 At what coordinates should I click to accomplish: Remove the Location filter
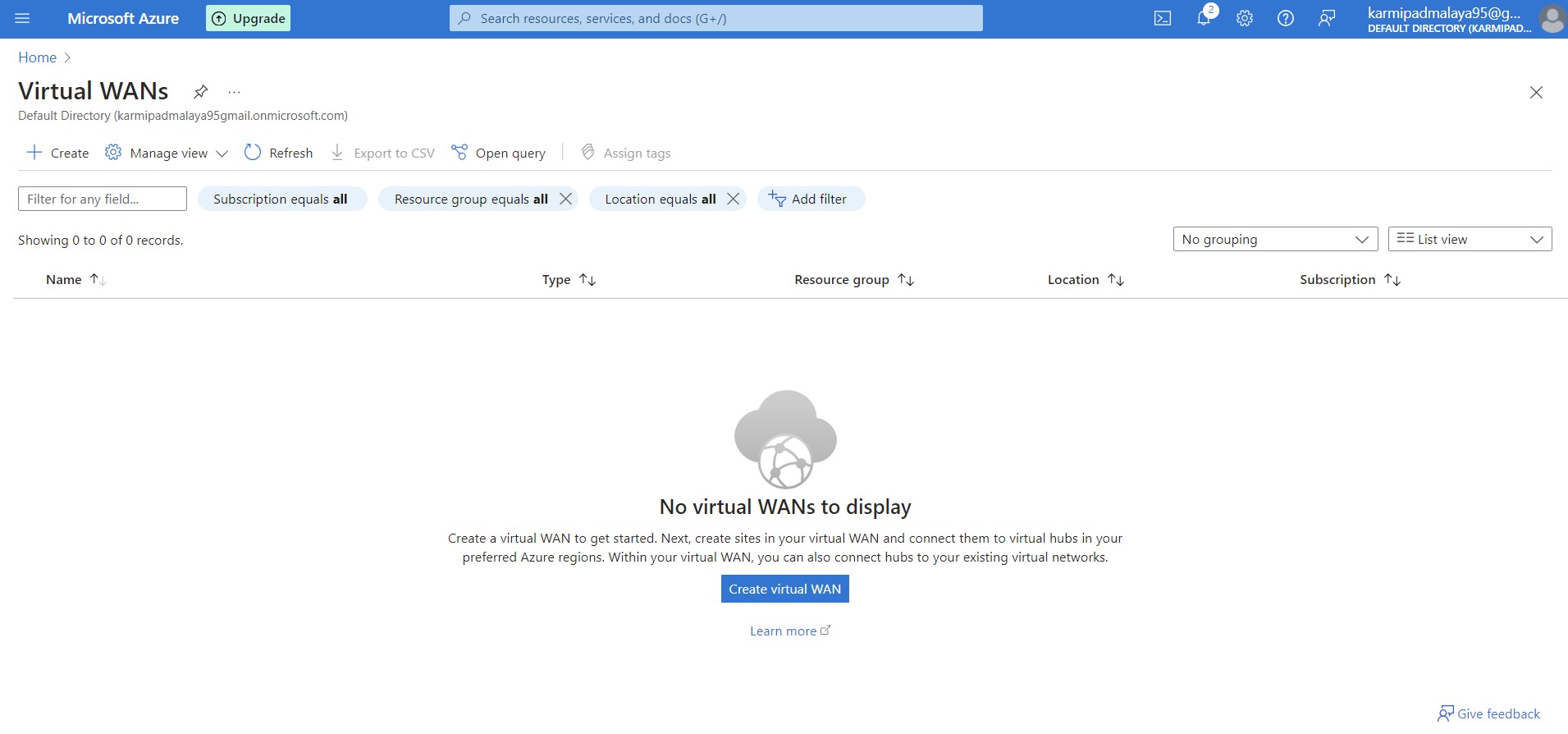pos(734,199)
